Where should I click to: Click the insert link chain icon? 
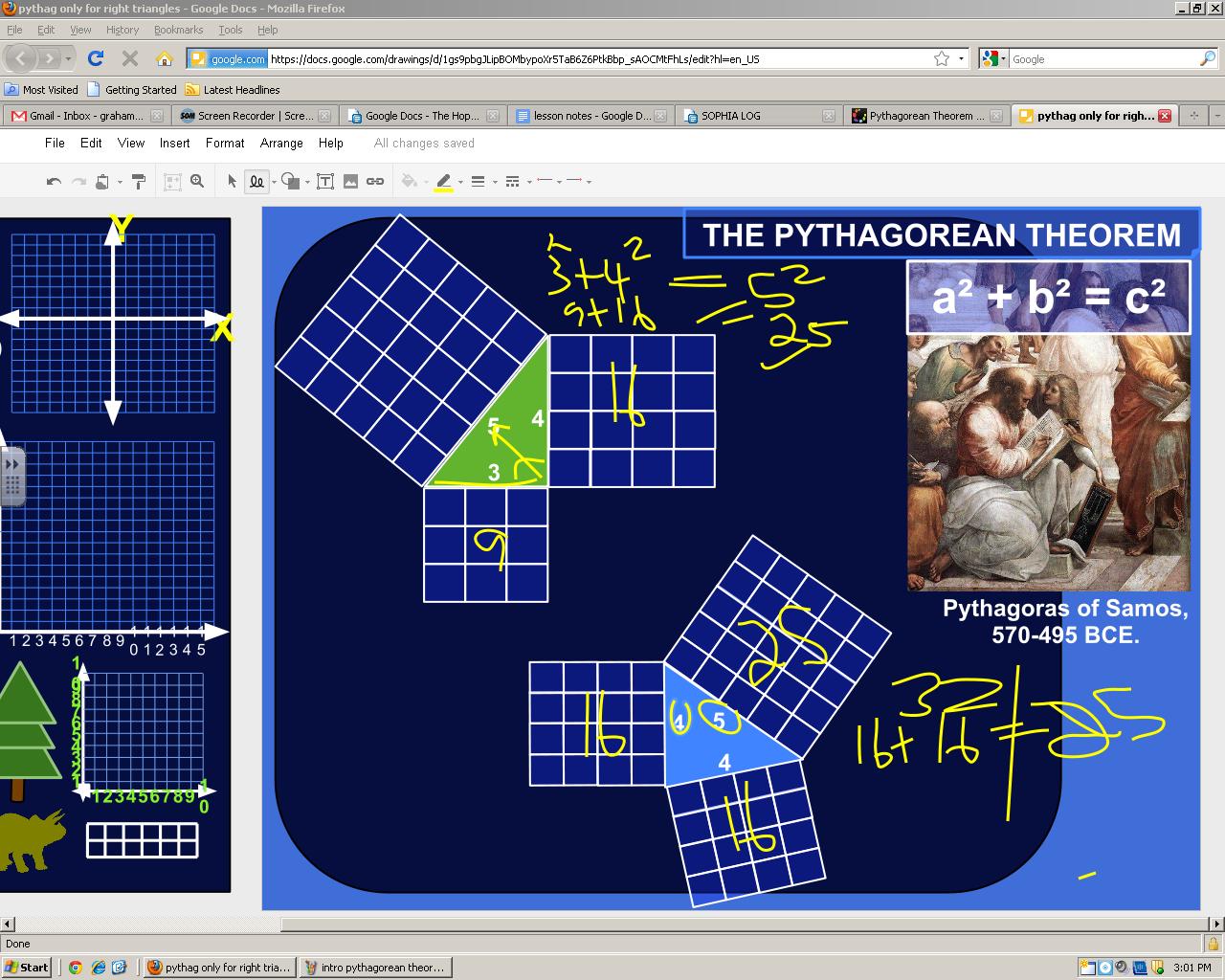coord(375,181)
